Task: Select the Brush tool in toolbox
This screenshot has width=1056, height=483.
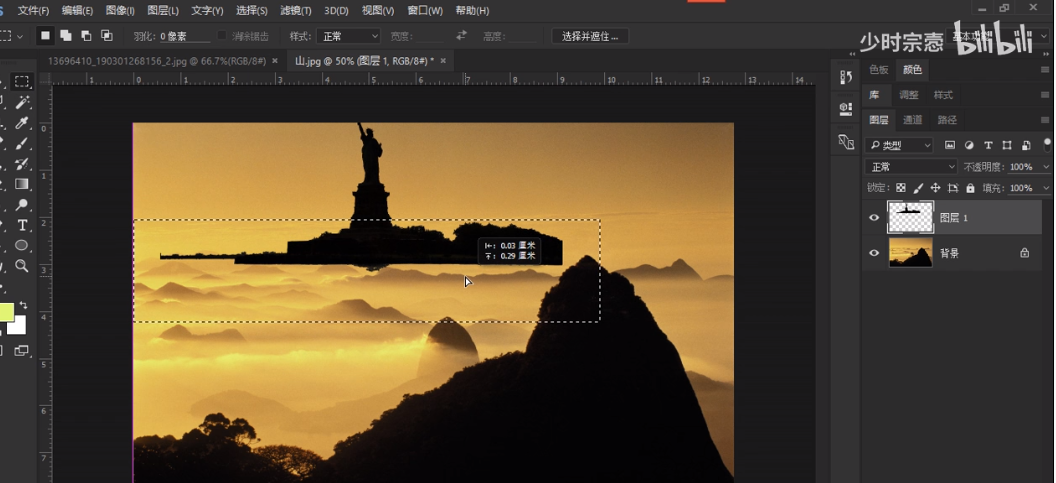Action: point(22,143)
